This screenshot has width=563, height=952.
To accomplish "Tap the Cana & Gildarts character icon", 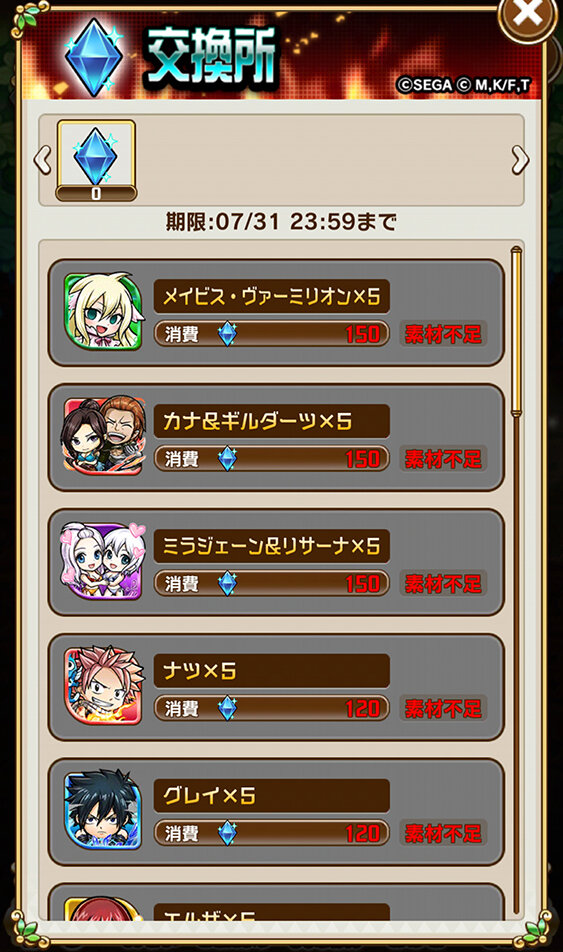I will tap(103, 436).
